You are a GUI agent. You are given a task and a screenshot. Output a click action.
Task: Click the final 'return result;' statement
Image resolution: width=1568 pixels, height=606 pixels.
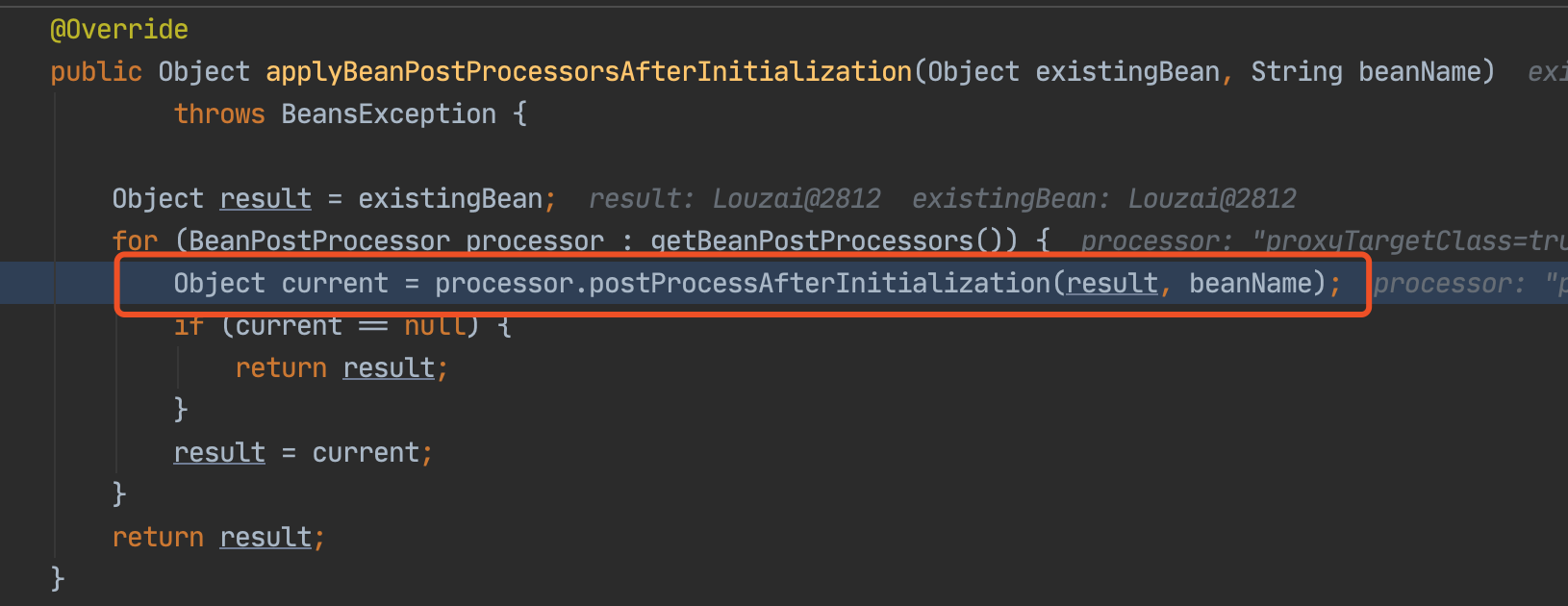coord(219,537)
